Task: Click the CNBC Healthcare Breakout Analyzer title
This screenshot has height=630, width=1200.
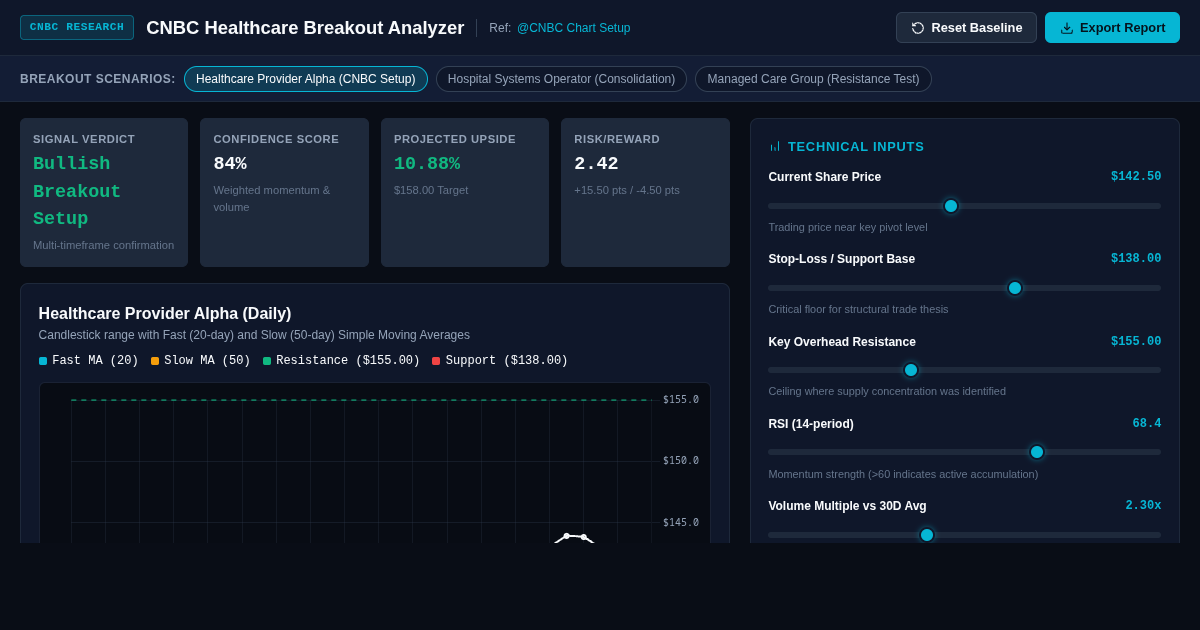Action: [305, 28]
